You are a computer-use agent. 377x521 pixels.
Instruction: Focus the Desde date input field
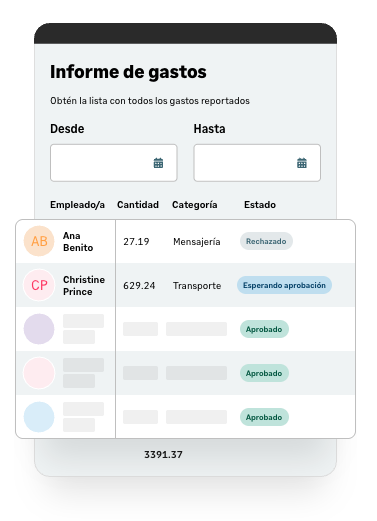114,163
